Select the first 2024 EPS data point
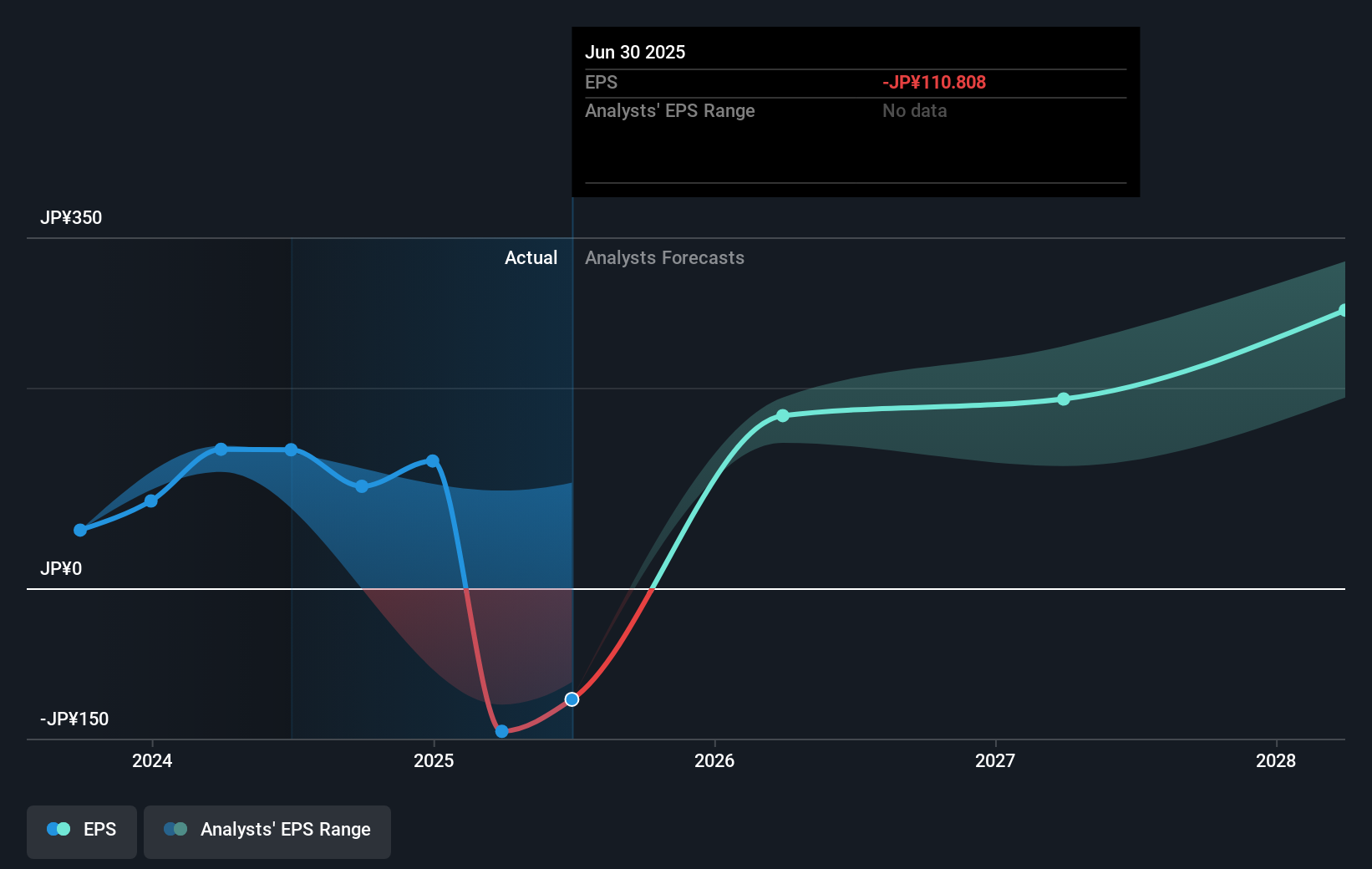 click(79, 530)
